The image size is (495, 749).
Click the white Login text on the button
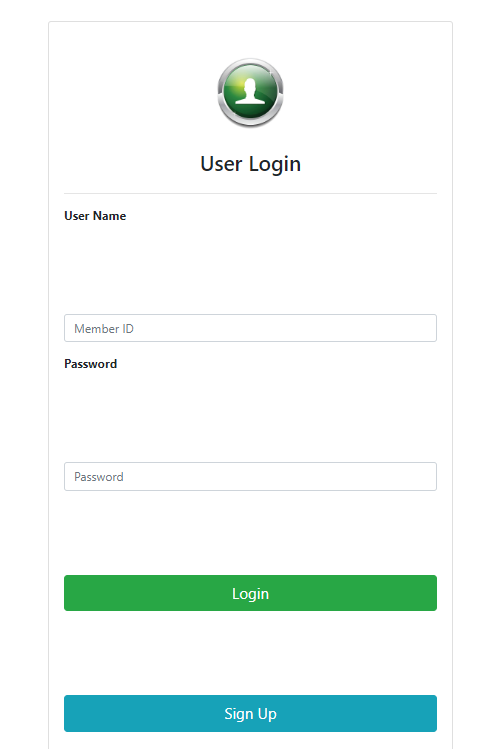(250, 593)
